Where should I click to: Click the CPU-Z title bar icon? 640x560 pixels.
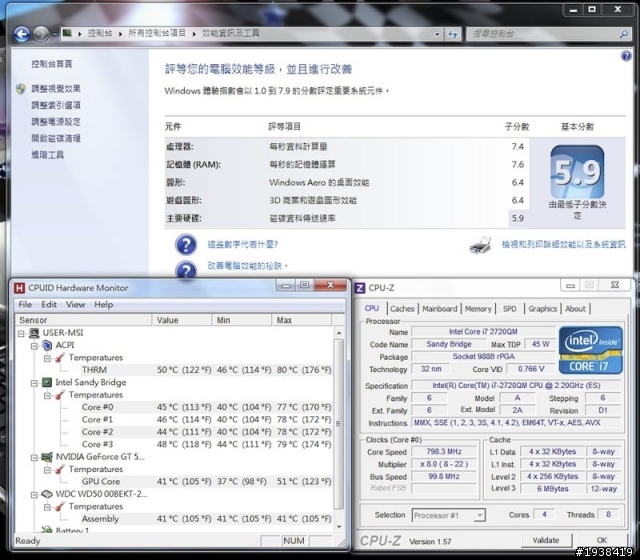pos(360,288)
